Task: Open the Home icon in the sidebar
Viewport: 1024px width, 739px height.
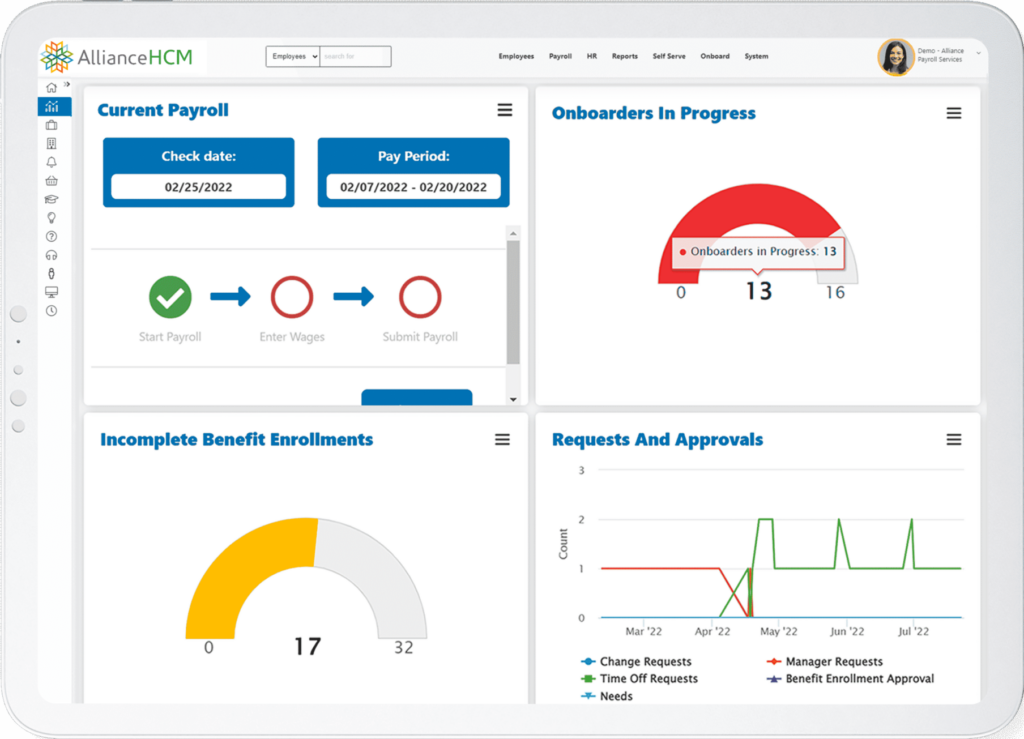Action: pyautogui.click(x=52, y=89)
